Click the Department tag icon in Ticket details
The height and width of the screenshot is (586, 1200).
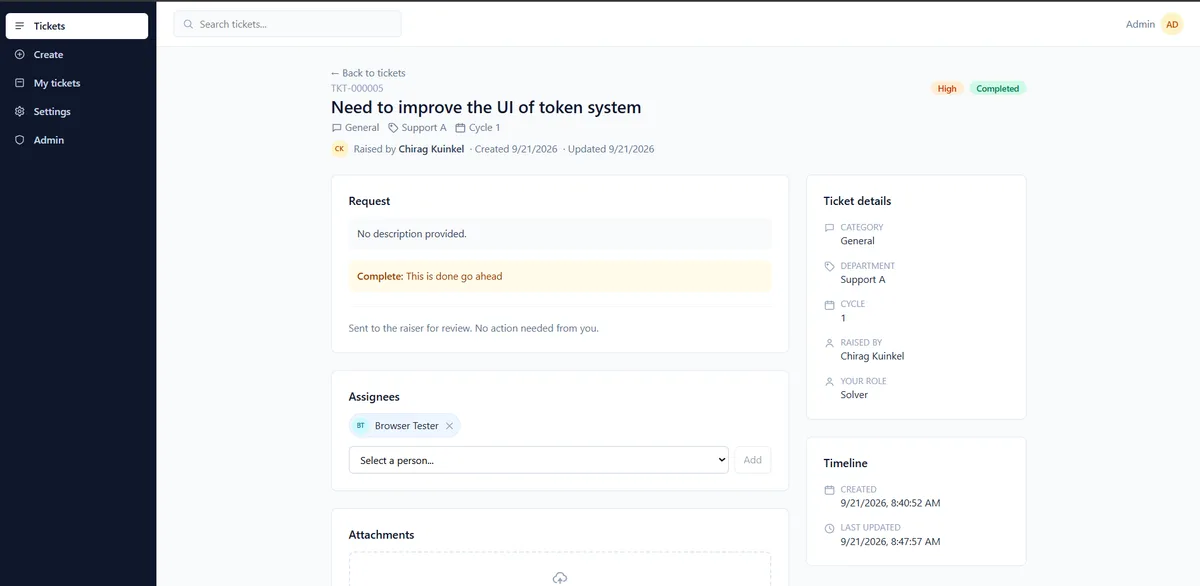[829, 266]
